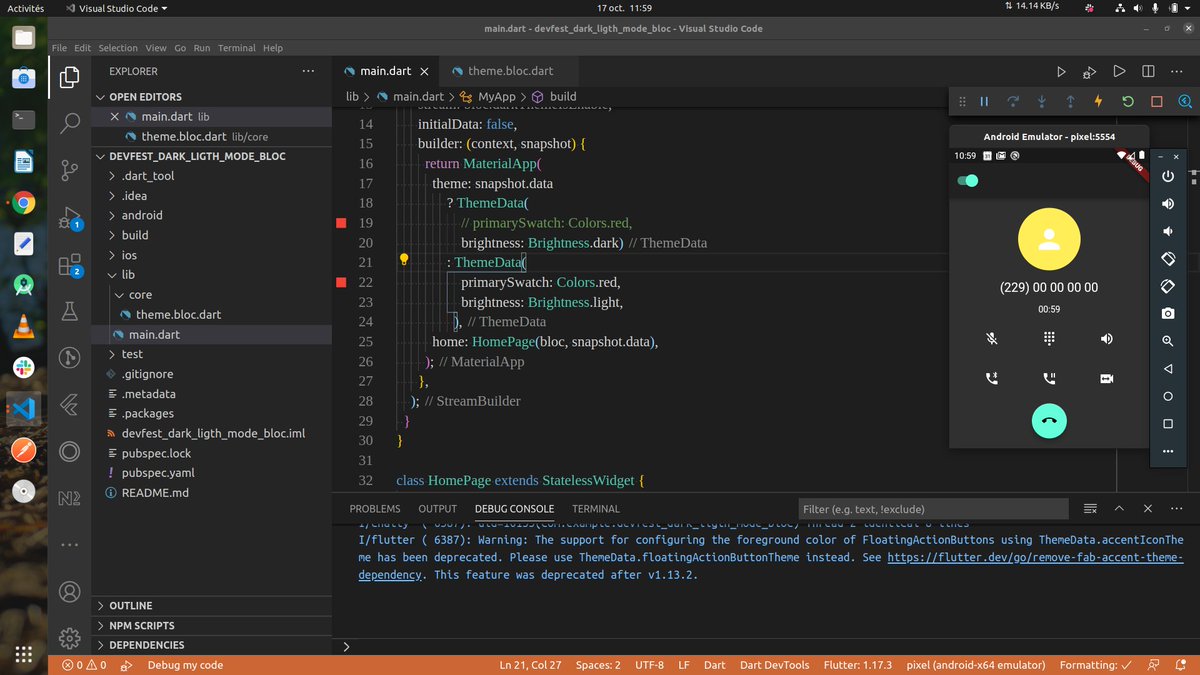
Task: Click the lightbulb code action on line 21
Action: [x=404, y=259]
